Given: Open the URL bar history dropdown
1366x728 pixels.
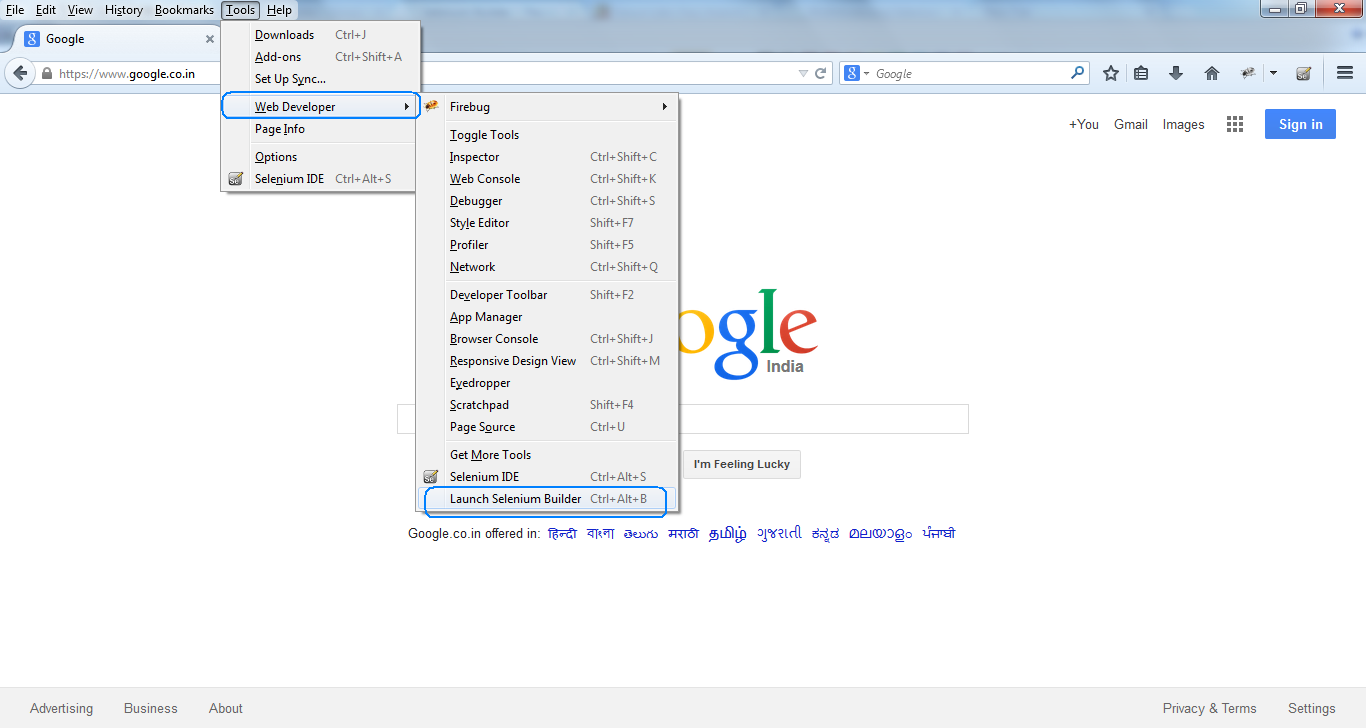Looking at the screenshot, I should 803,72.
